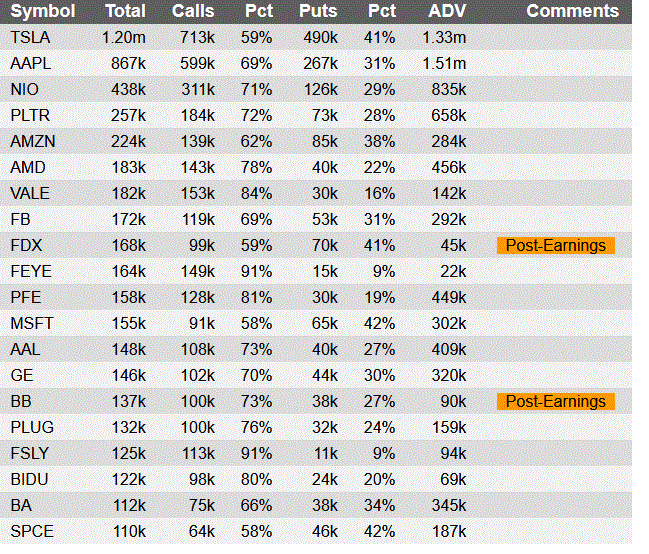
Task: Click the Puts column header
Action: 318,11
